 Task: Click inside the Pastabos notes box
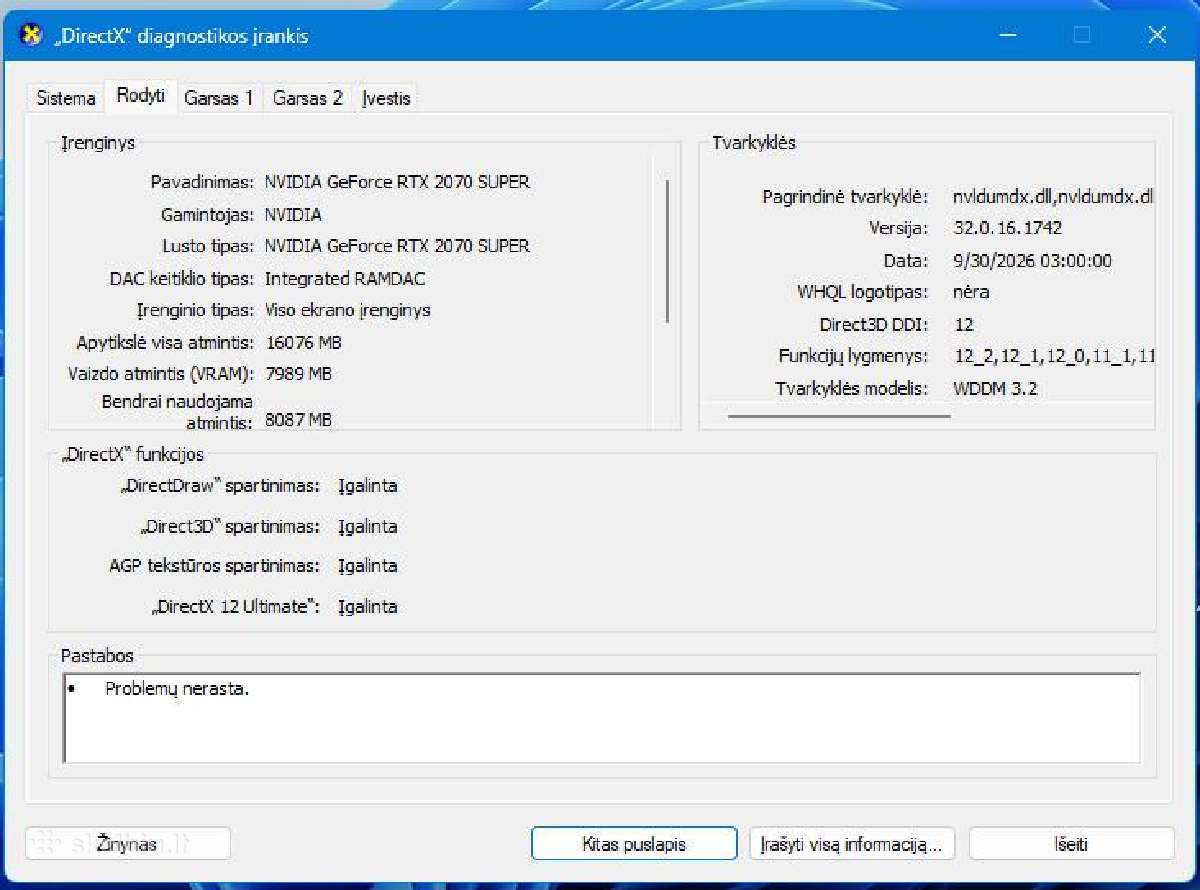click(x=601, y=718)
